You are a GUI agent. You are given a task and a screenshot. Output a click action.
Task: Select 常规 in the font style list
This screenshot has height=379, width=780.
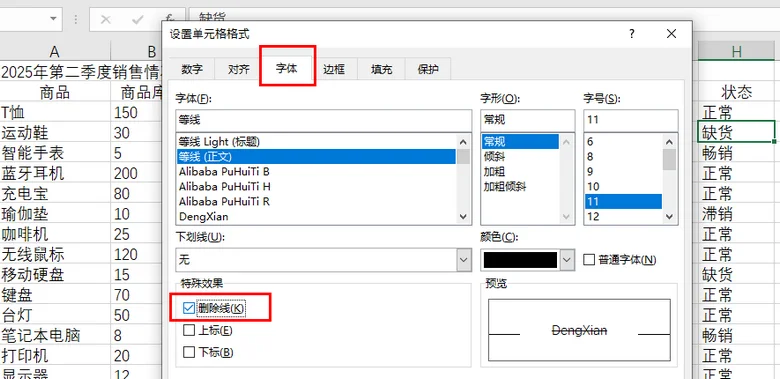[520, 142]
